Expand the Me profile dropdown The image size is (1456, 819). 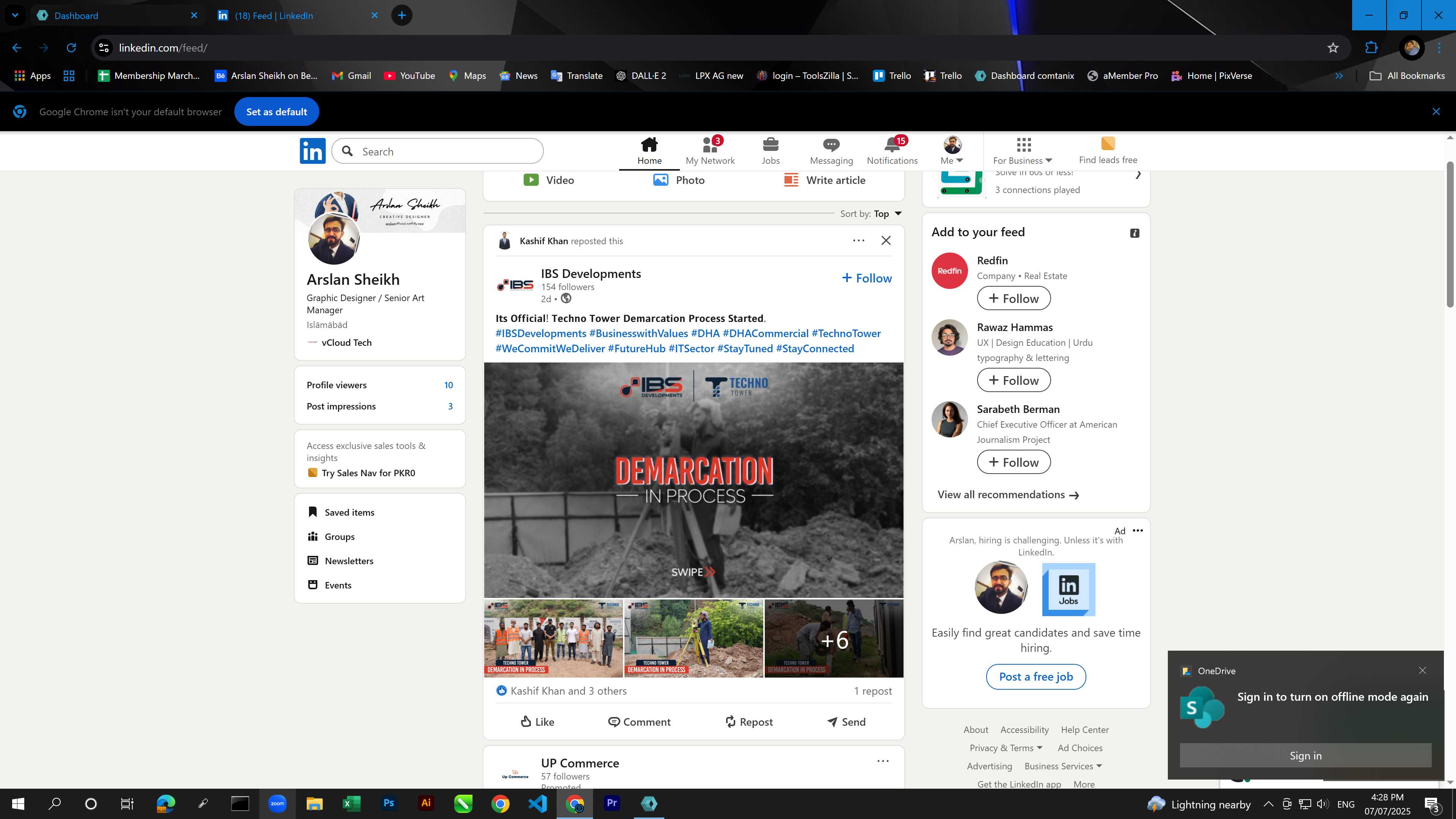[x=952, y=151]
